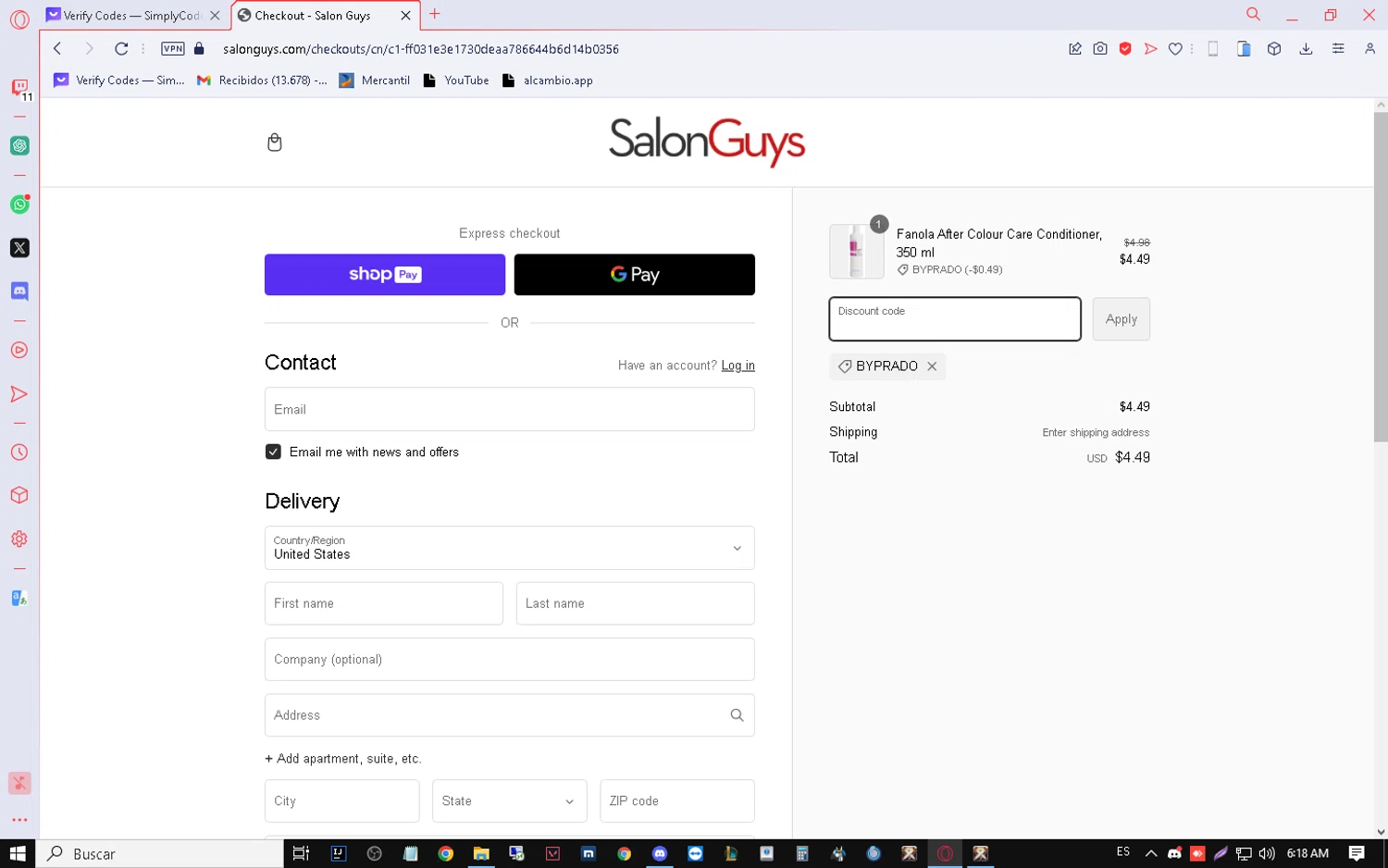1388x868 pixels.
Task: Pay with Shop Pay button
Action: point(385,275)
